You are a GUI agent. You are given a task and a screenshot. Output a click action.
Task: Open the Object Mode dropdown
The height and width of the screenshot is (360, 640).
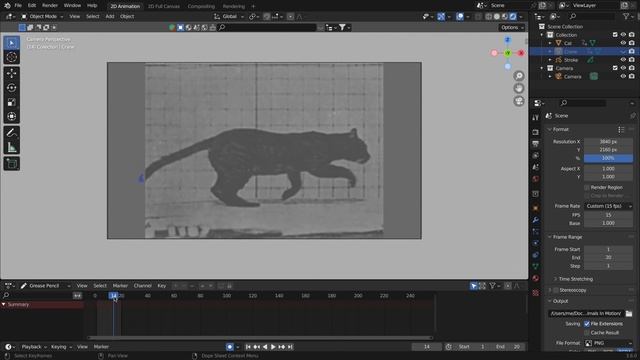pos(42,17)
